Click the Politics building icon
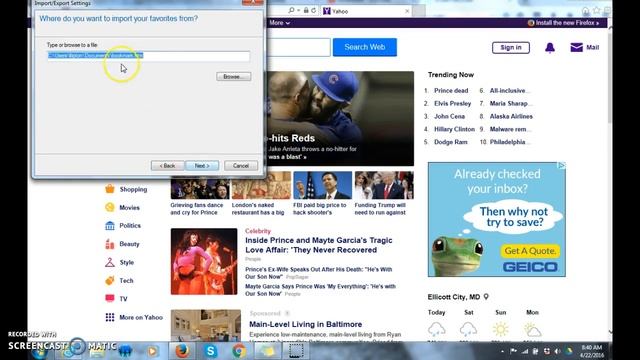The width and height of the screenshot is (640, 360). pyautogui.click(x=110, y=225)
